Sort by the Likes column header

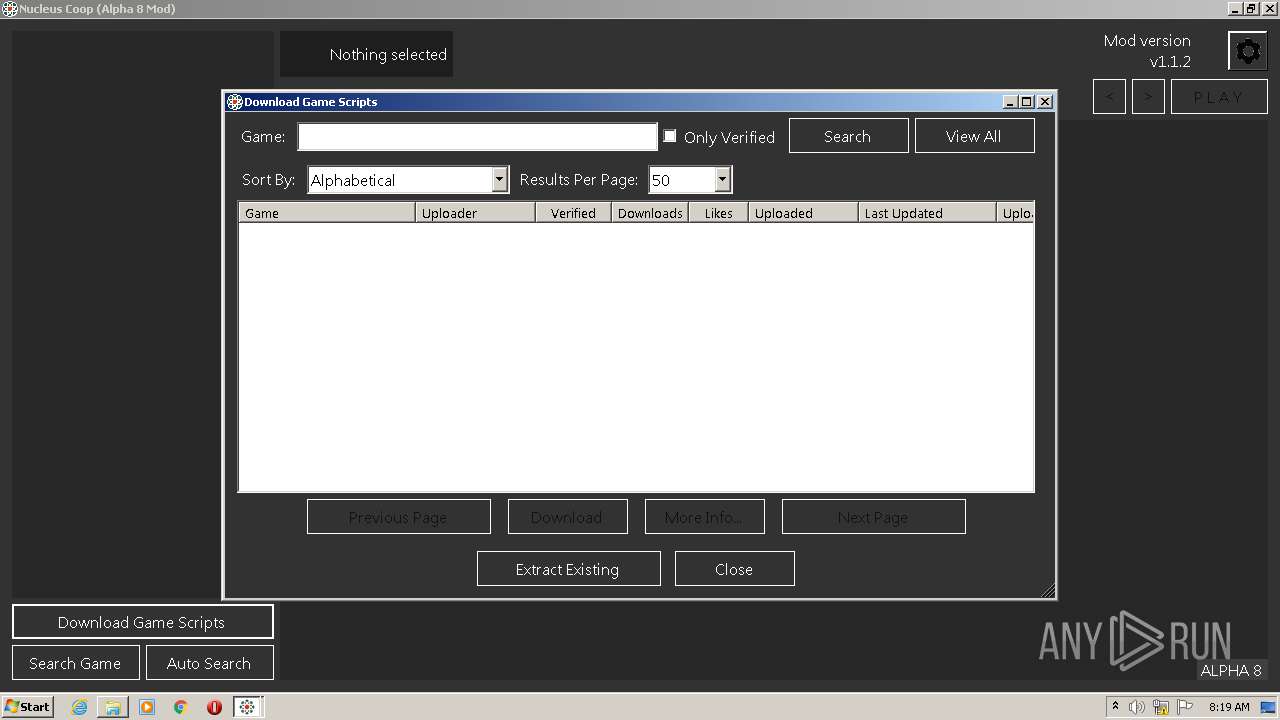click(718, 213)
